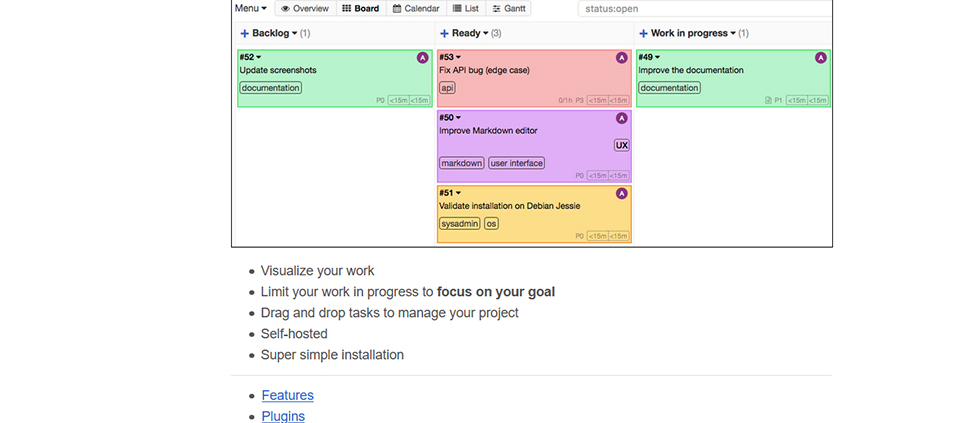The height and width of the screenshot is (423, 953).
Task: Click avatar on Validate installation card
Action: (x=621, y=193)
